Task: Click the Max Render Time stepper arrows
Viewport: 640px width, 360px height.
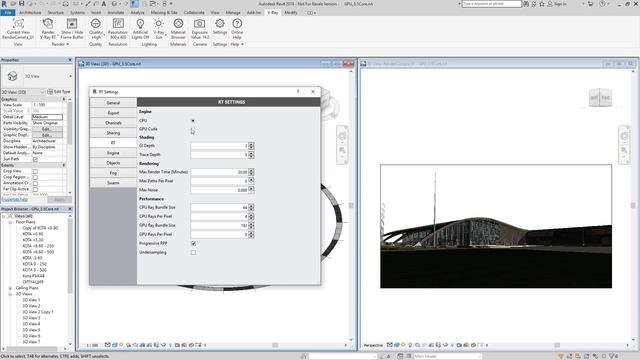Action: point(251,172)
